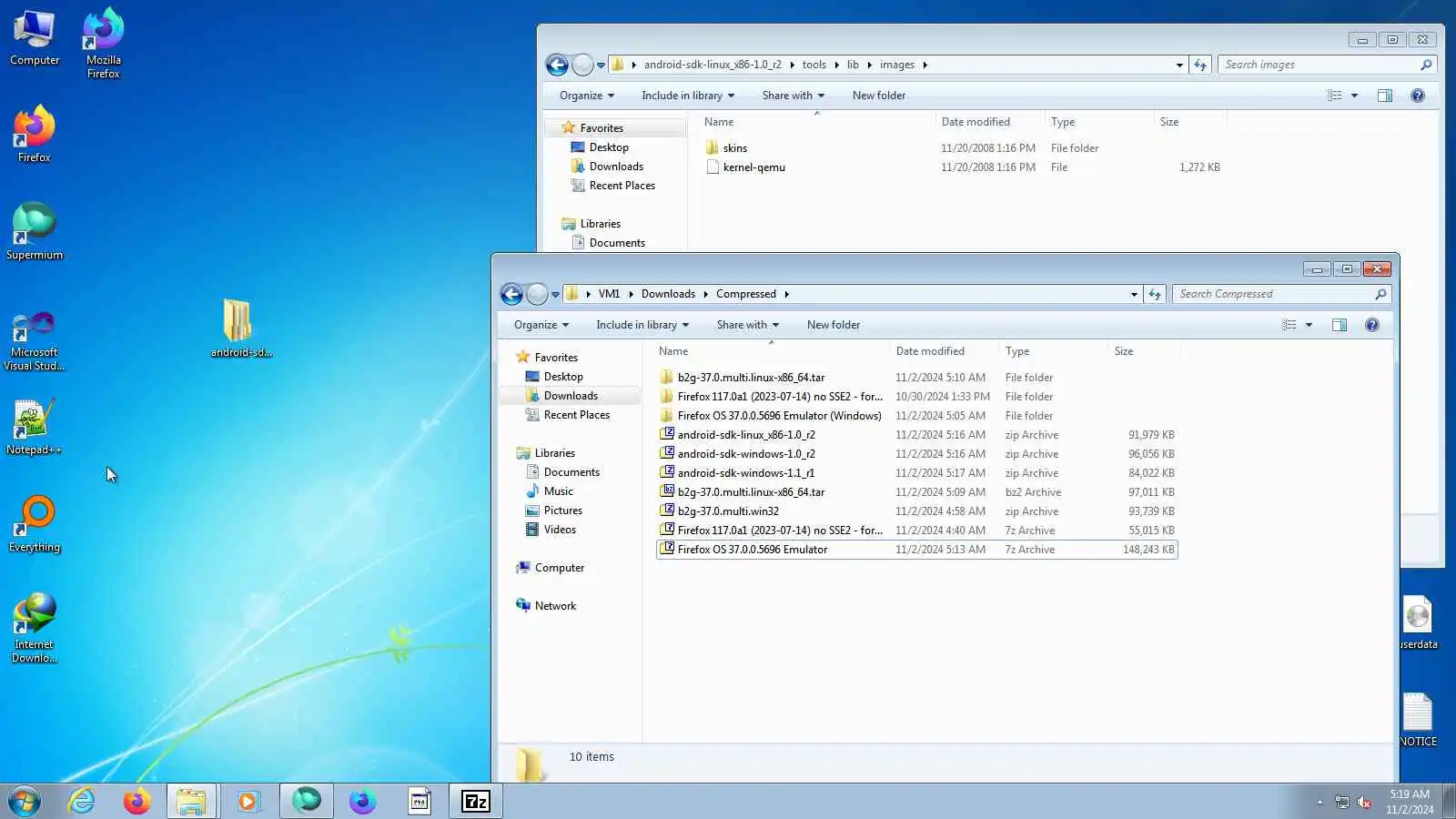The height and width of the screenshot is (819, 1456).
Task: Click the Search images input field
Action: point(1327,65)
